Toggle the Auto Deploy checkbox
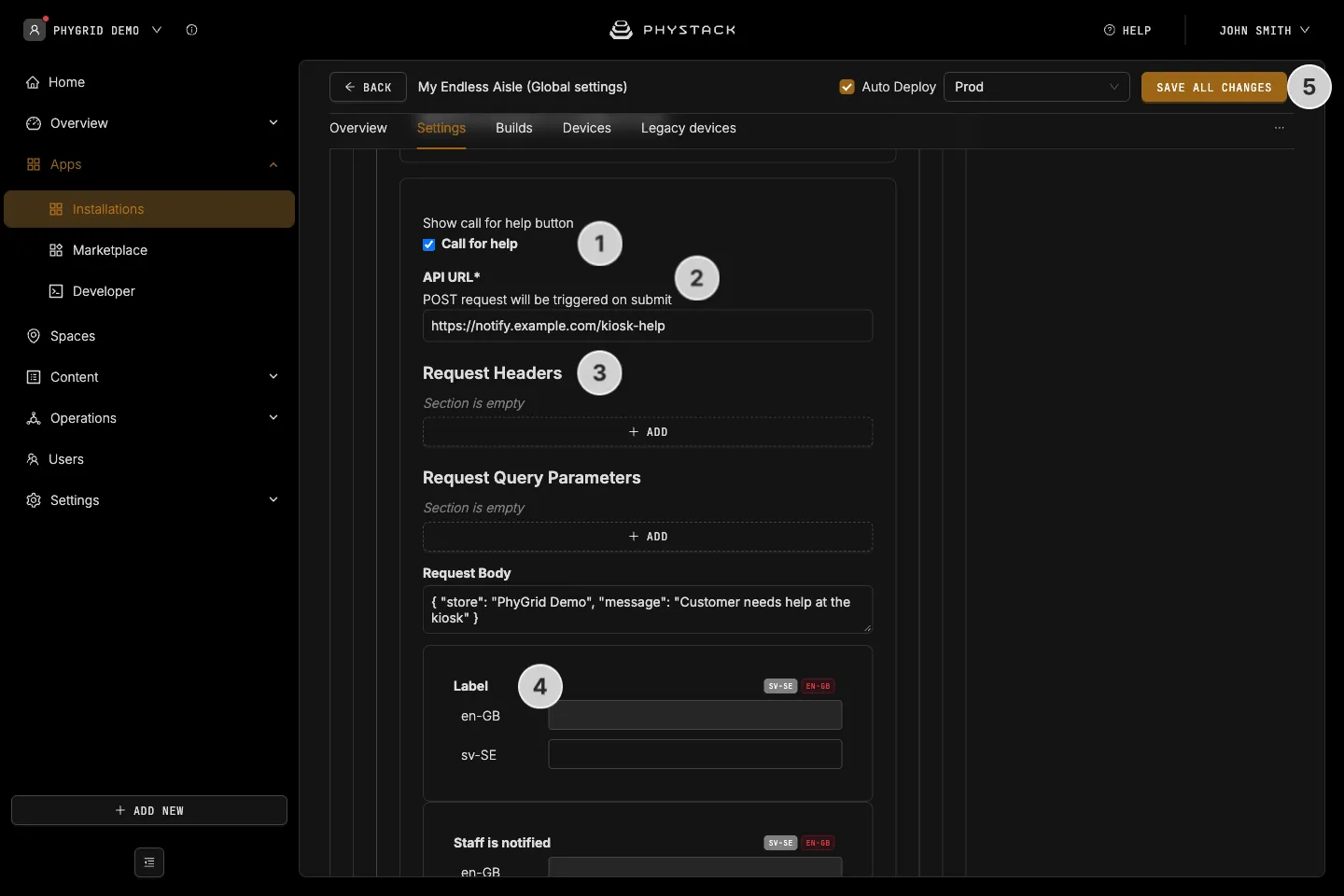1344x896 pixels. coord(847,87)
